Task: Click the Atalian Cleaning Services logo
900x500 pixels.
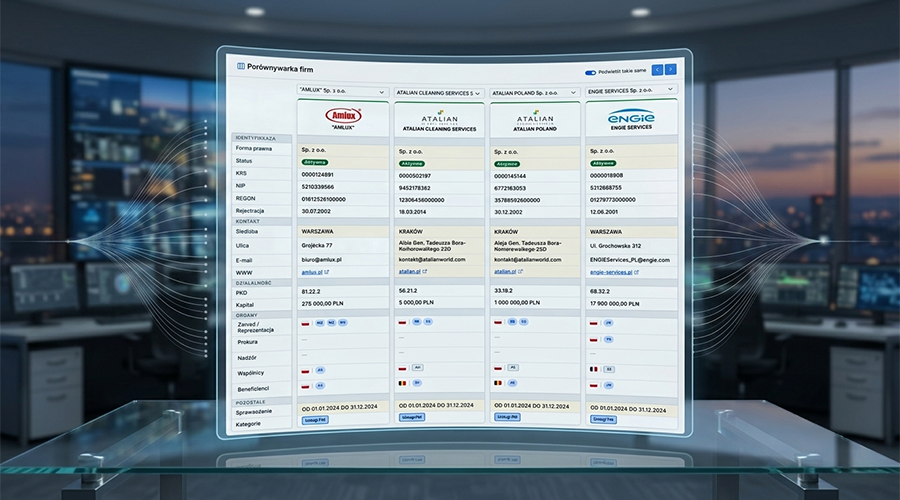Action: (x=439, y=120)
